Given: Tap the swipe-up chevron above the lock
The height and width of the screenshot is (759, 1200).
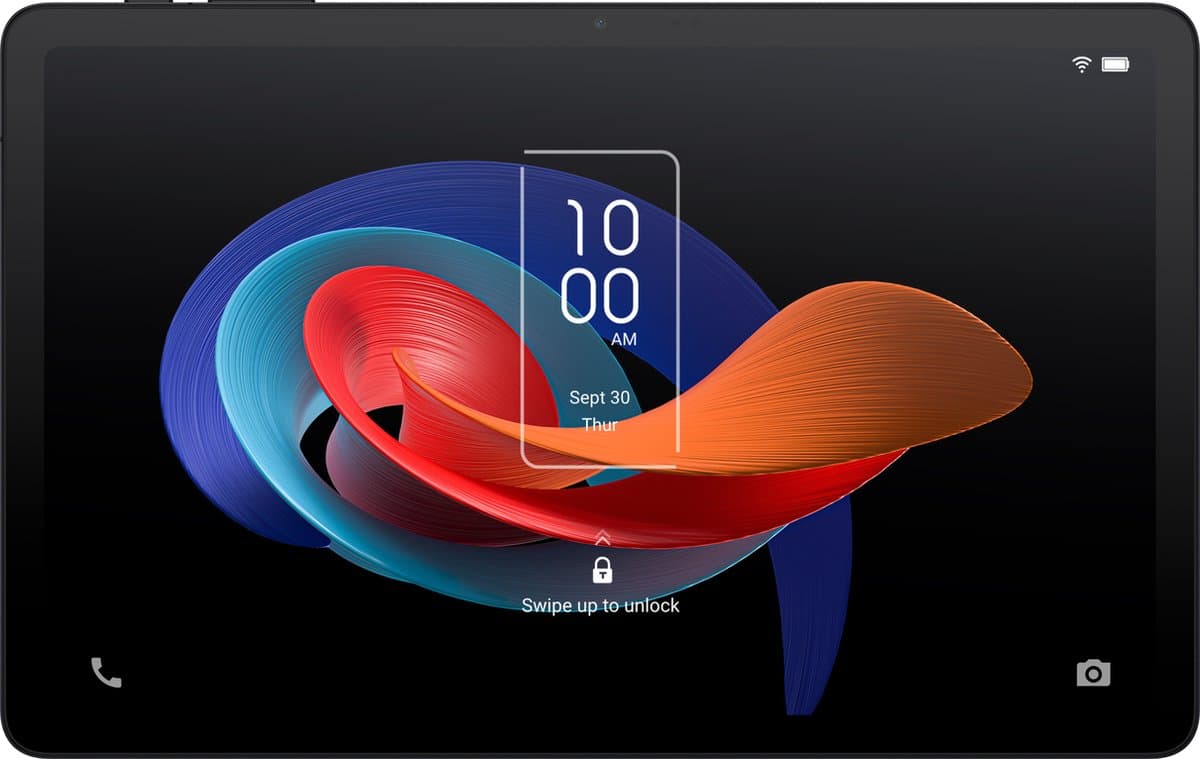Looking at the screenshot, I should point(602,537).
